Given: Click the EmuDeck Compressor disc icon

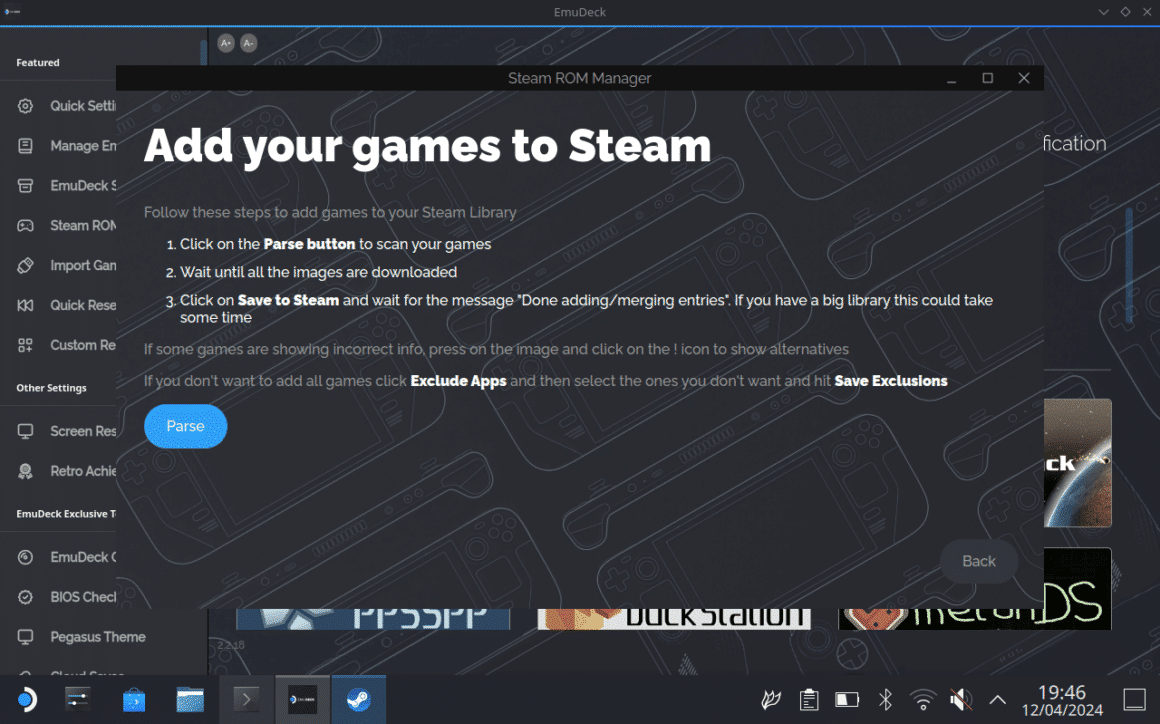Looking at the screenshot, I should pos(25,557).
